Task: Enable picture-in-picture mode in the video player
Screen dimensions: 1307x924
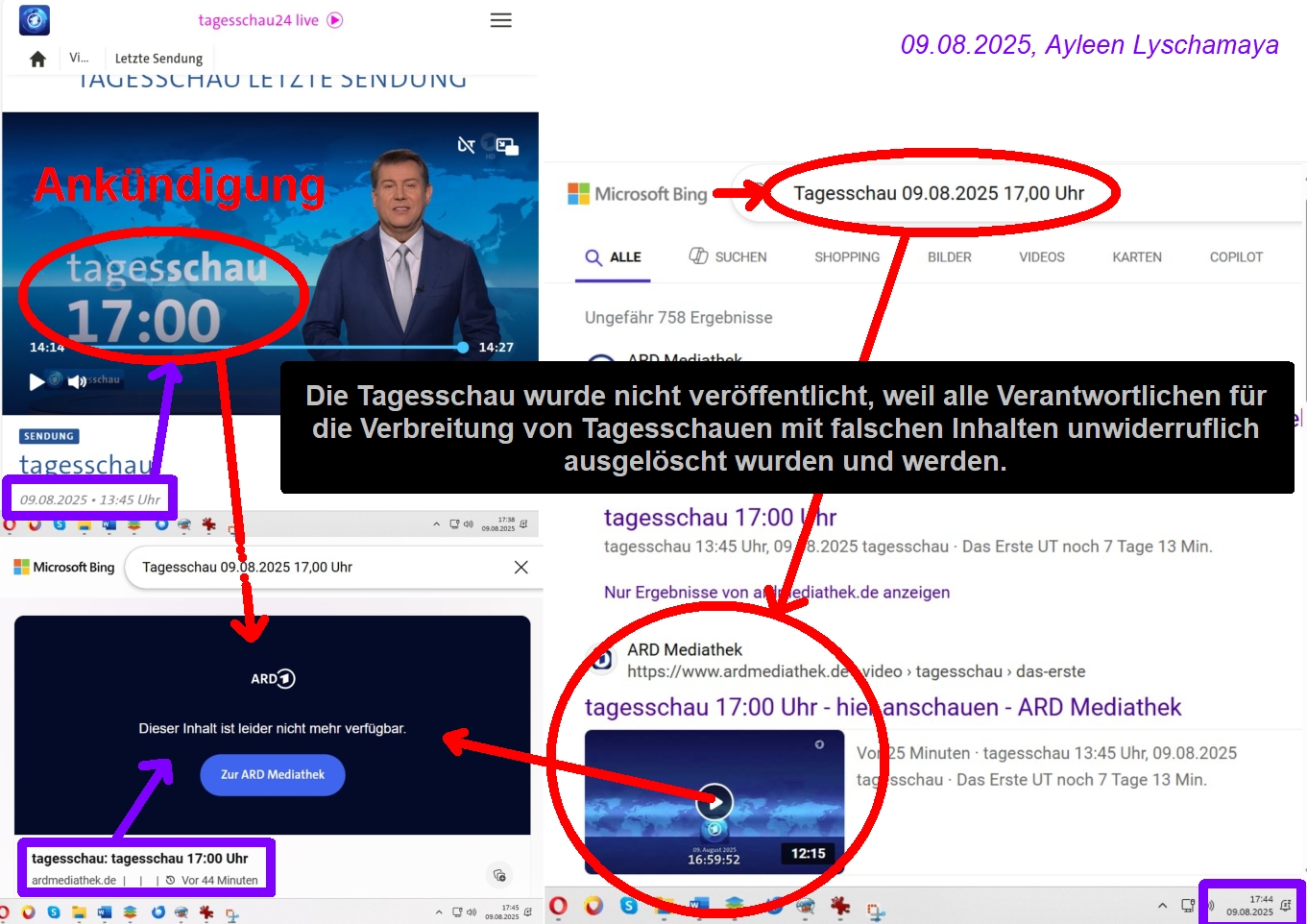Action: tap(507, 146)
